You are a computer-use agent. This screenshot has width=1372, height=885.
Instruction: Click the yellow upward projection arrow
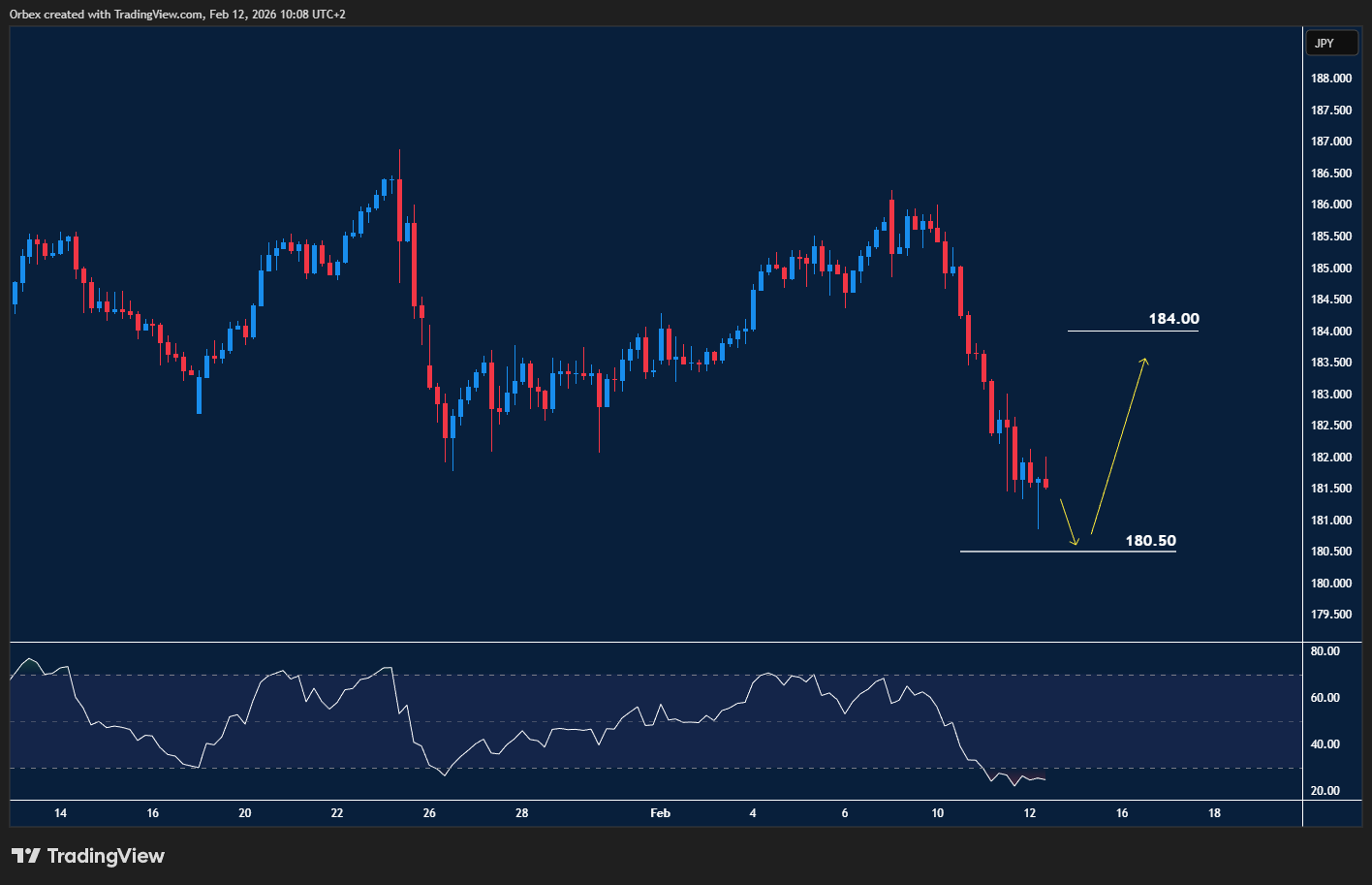point(1119,446)
